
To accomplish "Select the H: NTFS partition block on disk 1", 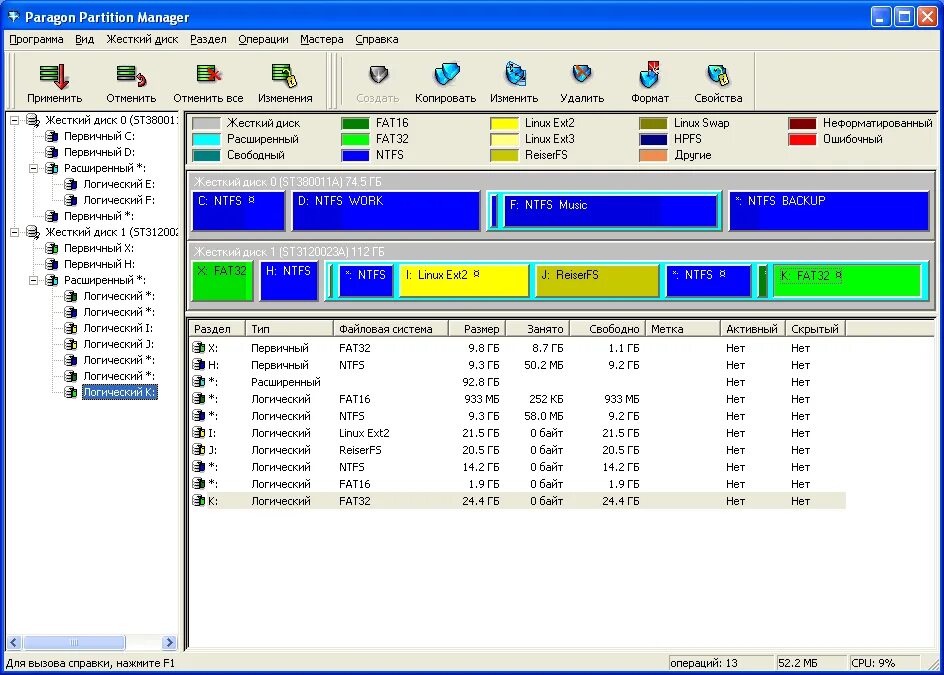I will coord(289,281).
